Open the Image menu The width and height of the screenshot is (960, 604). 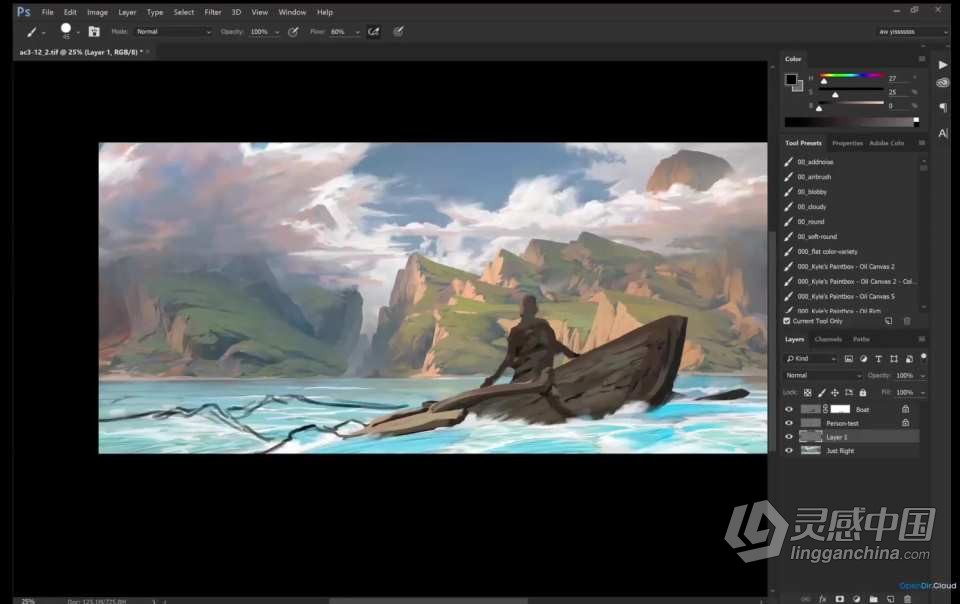coord(97,12)
